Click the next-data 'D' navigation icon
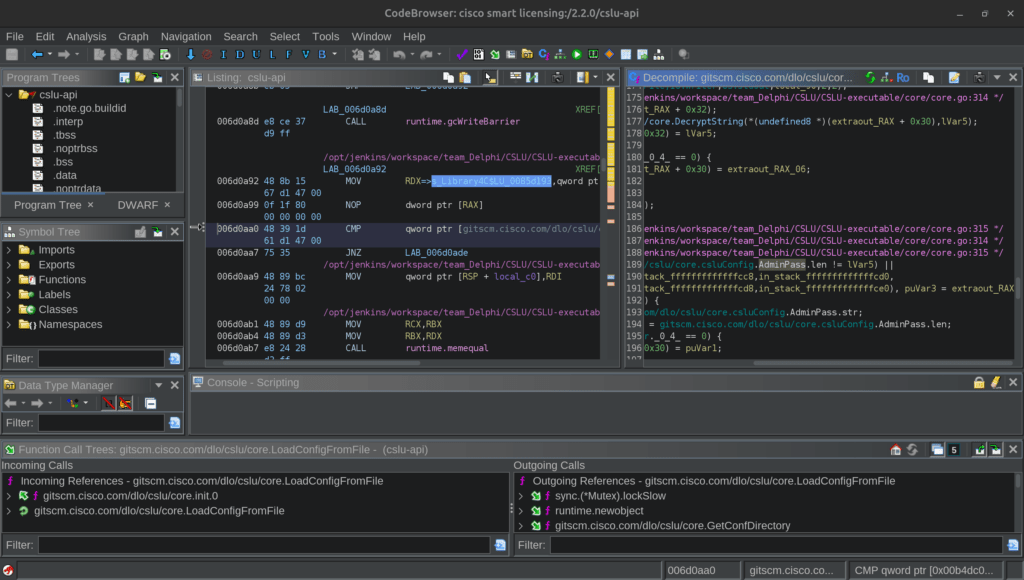The height and width of the screenshot is (580, 1024). click(240, 55)
